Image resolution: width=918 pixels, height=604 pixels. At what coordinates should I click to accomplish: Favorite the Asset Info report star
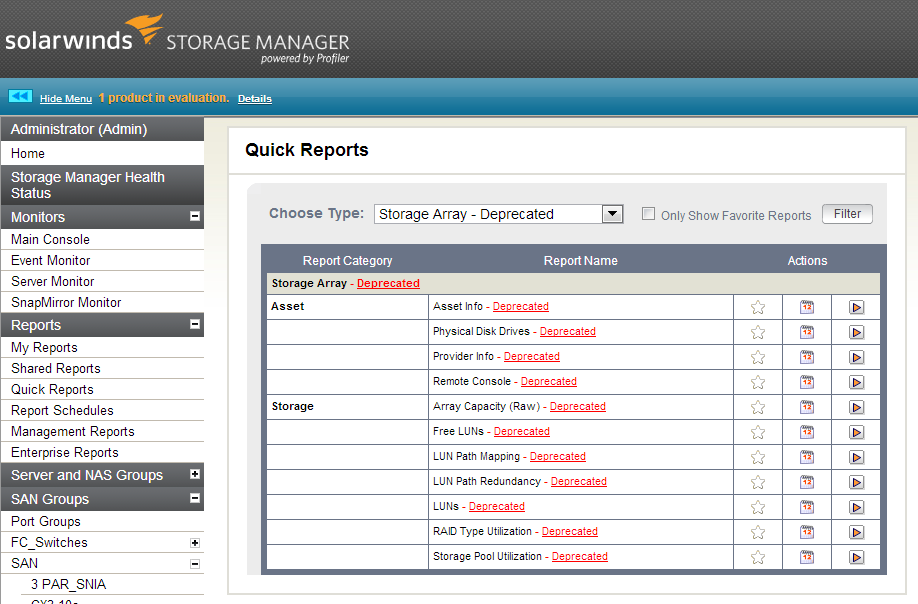pyautogui.click(x=758, y=307)
